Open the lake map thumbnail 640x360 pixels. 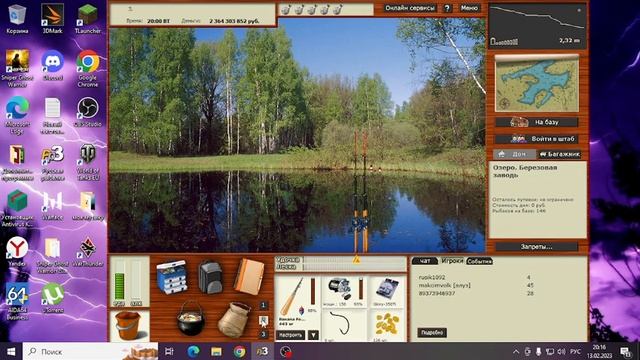tap(537, 83)
